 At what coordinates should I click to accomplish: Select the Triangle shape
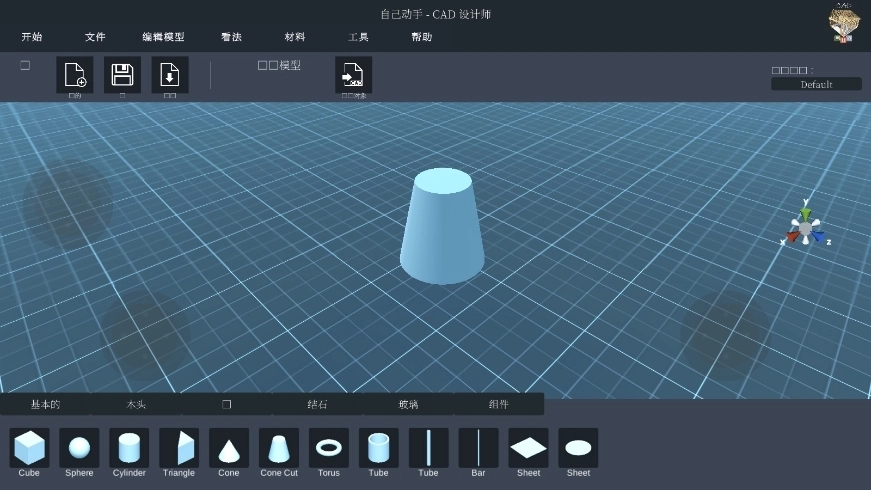click(x=179, y=448)
